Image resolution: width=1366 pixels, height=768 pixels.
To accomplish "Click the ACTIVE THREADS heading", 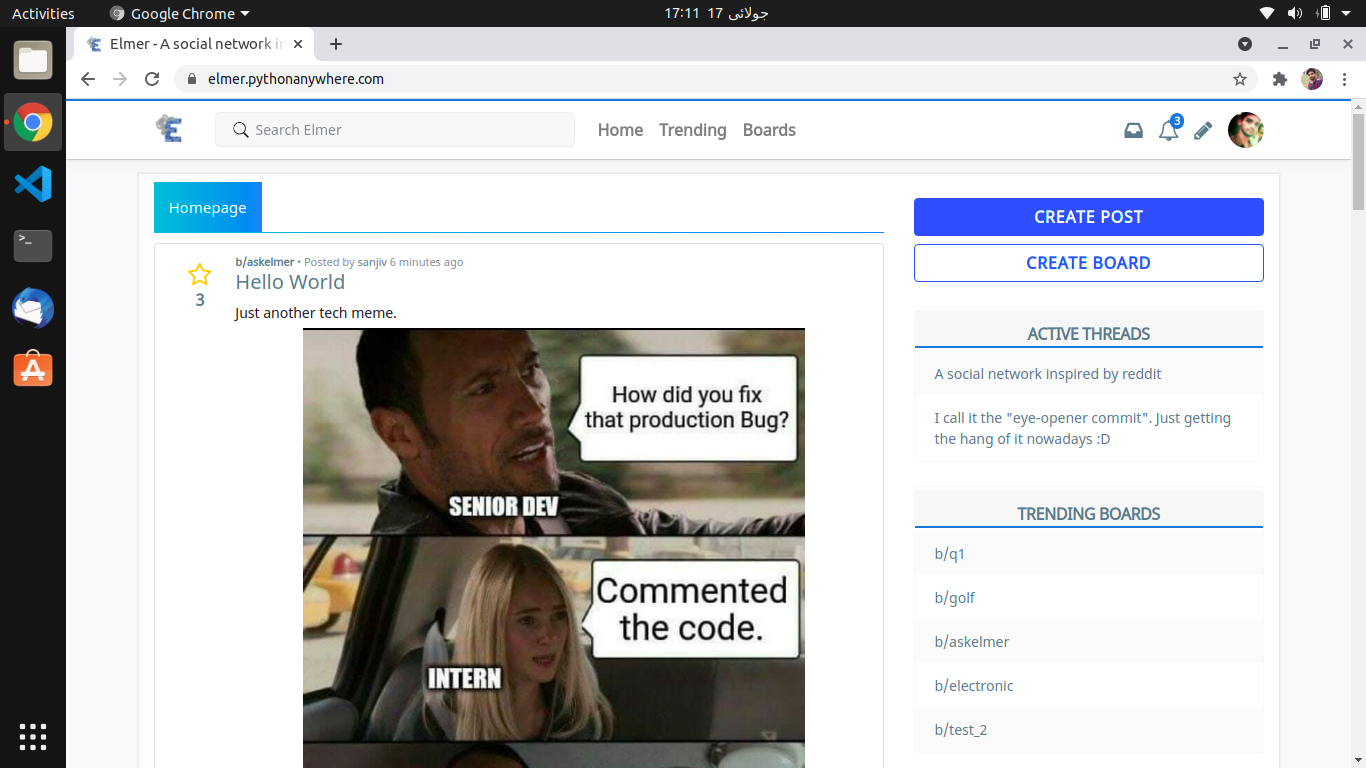I will pos(1089,334).
